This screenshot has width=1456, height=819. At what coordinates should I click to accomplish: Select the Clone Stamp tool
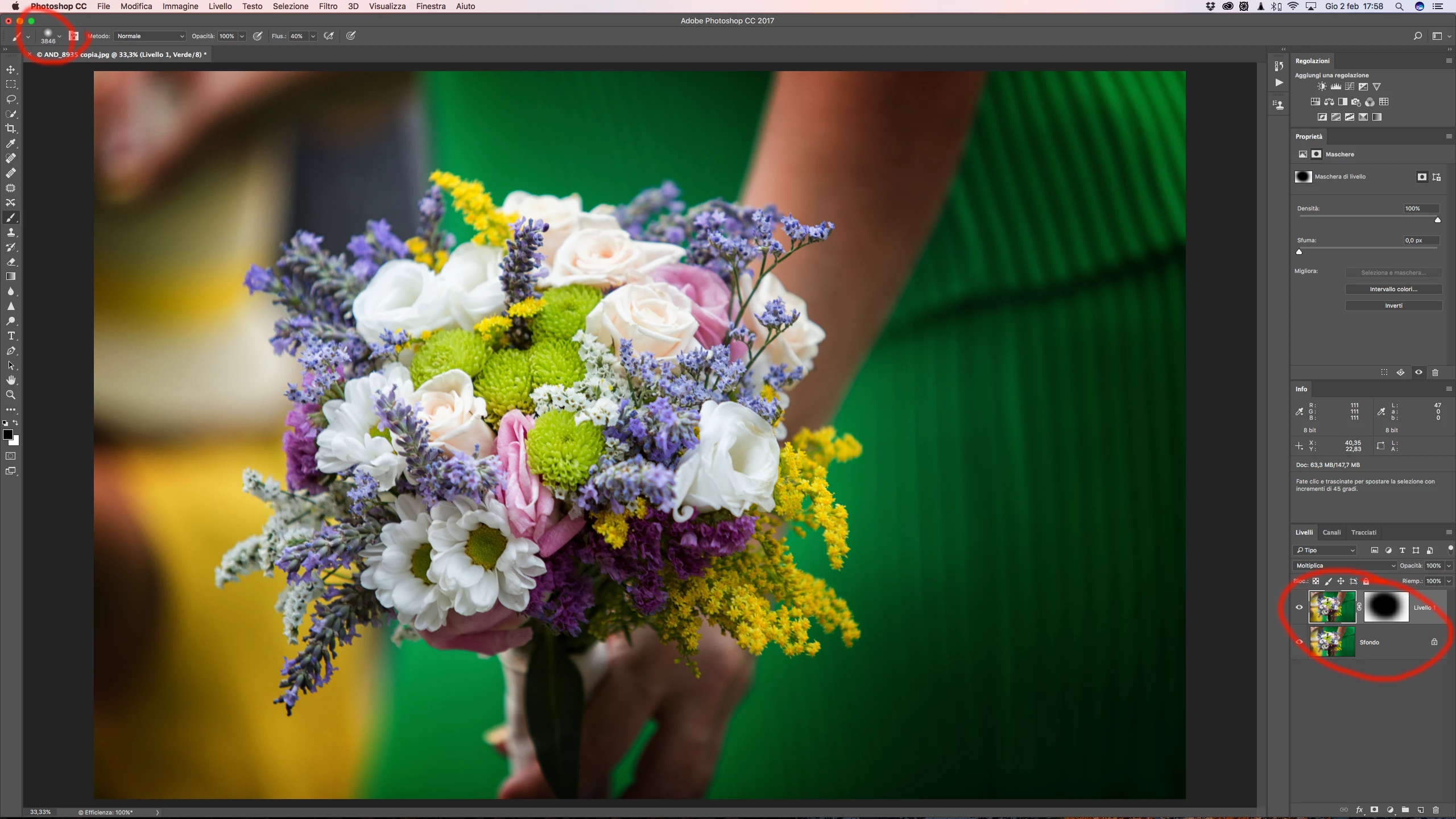pyautogui.click(x=11, y=233)
